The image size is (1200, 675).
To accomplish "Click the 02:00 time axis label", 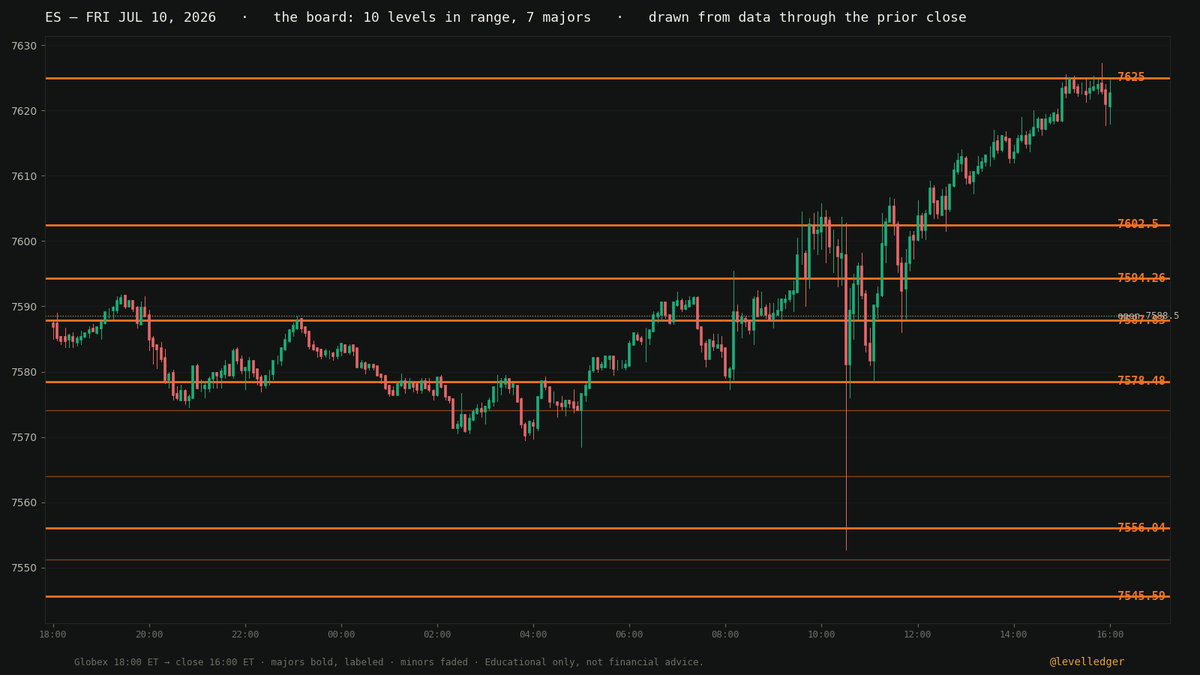I will point(437,634).
